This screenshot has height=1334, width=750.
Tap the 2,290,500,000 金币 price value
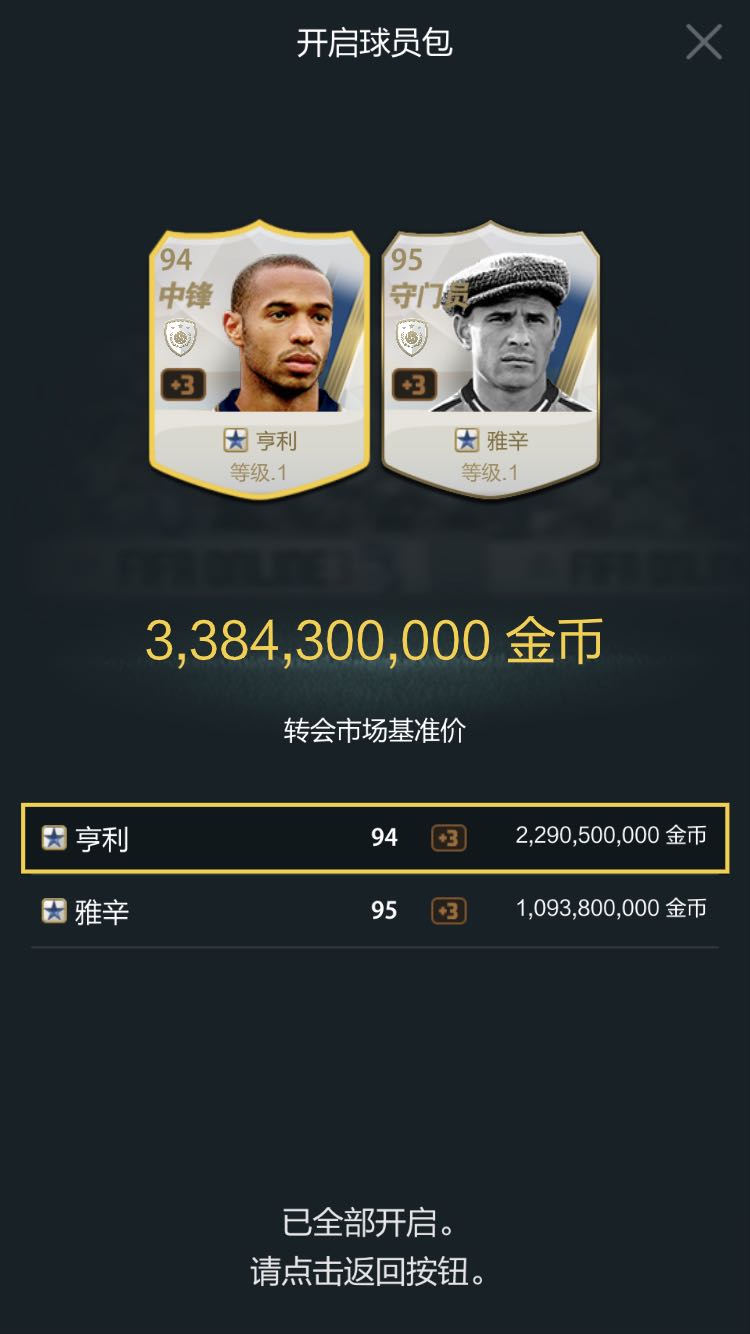tap(611, 836)
